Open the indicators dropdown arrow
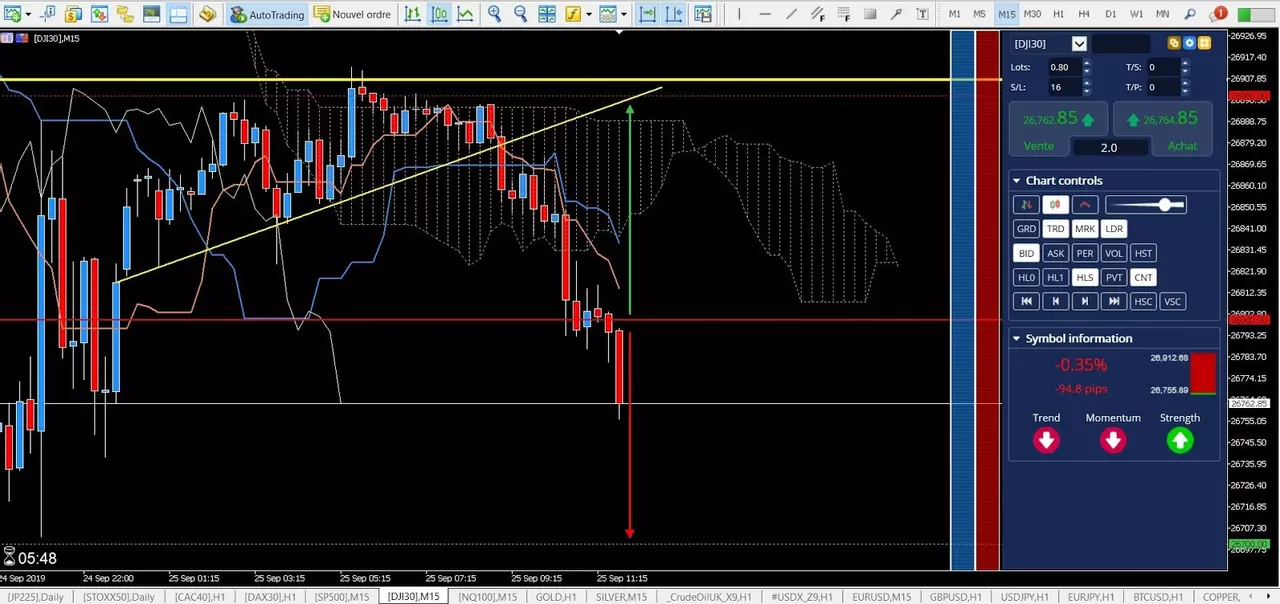 point(589,14)
